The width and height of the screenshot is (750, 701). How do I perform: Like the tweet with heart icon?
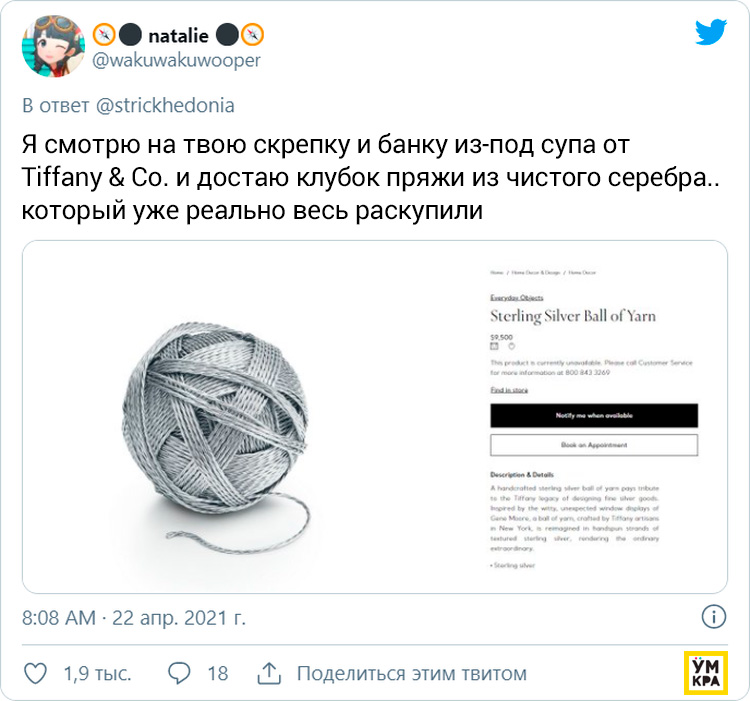click(x=35, y=673)
